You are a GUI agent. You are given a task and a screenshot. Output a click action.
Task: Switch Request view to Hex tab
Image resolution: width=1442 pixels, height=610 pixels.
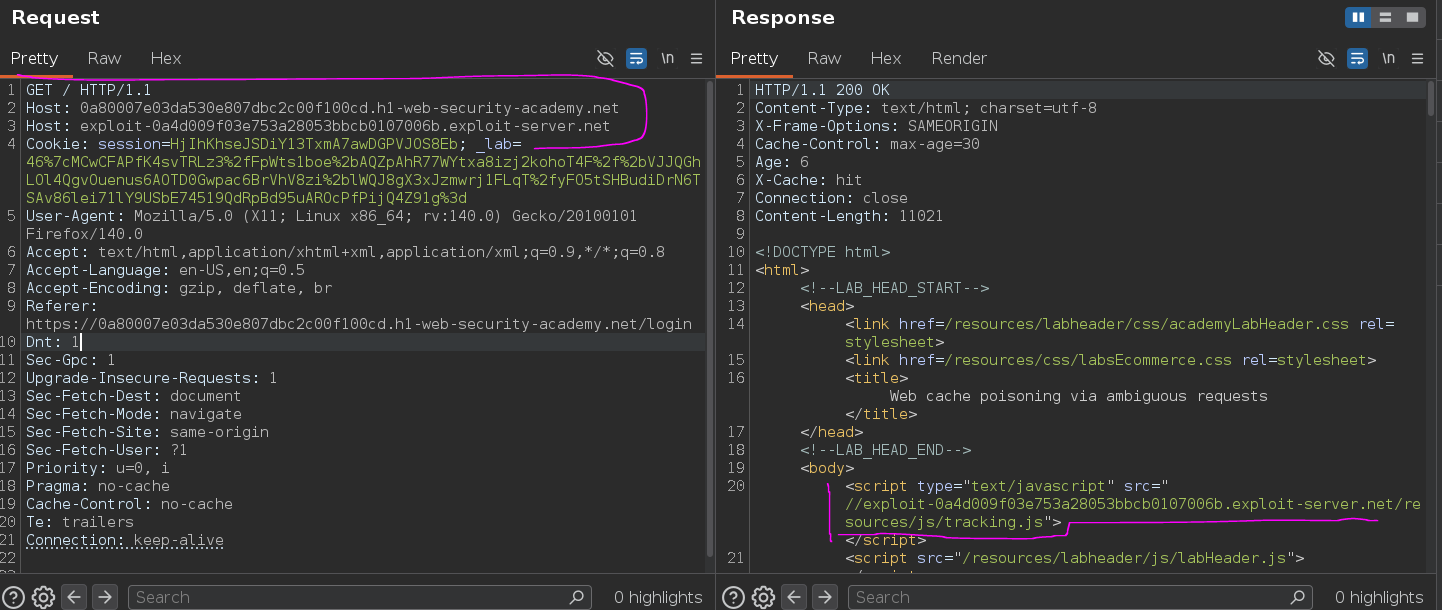click(166, 58)
